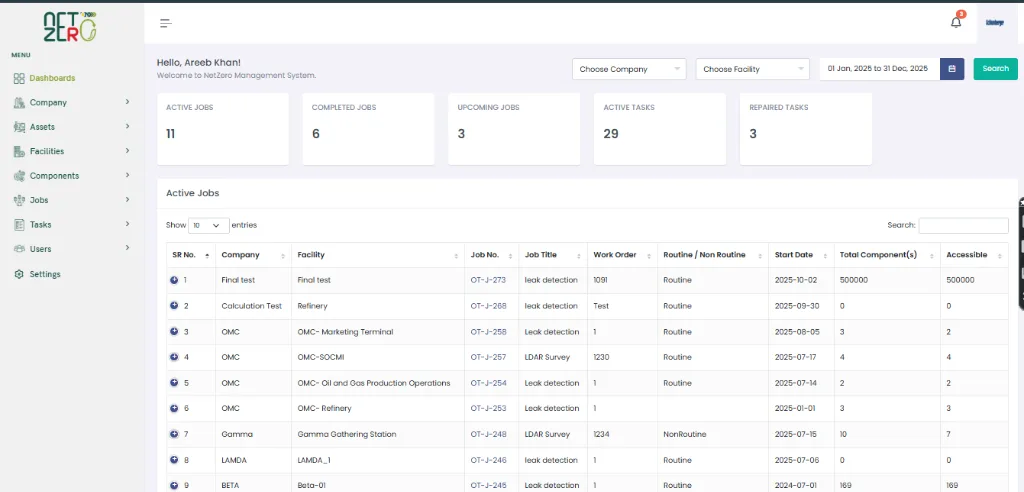Expand row 6 OMC- Refinery plus icon
Viewport: 1024px width, 492px height.
[174, 408]
